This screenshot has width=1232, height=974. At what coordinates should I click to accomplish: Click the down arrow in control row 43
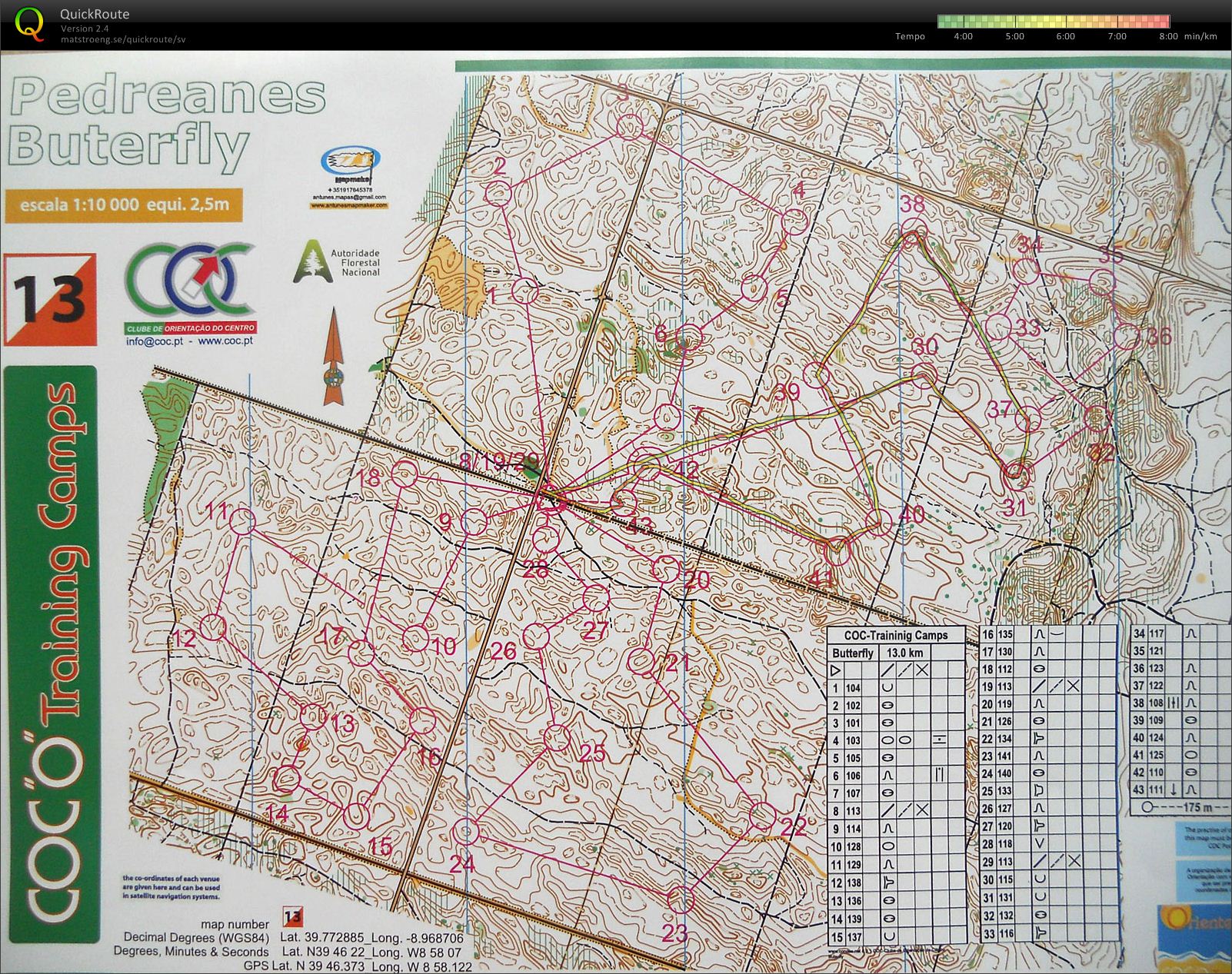coord(1174,790)
